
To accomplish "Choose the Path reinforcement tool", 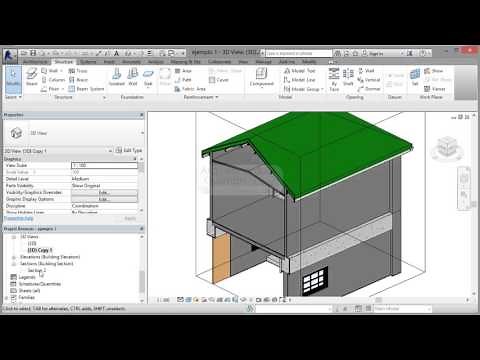I will (183, 80).
